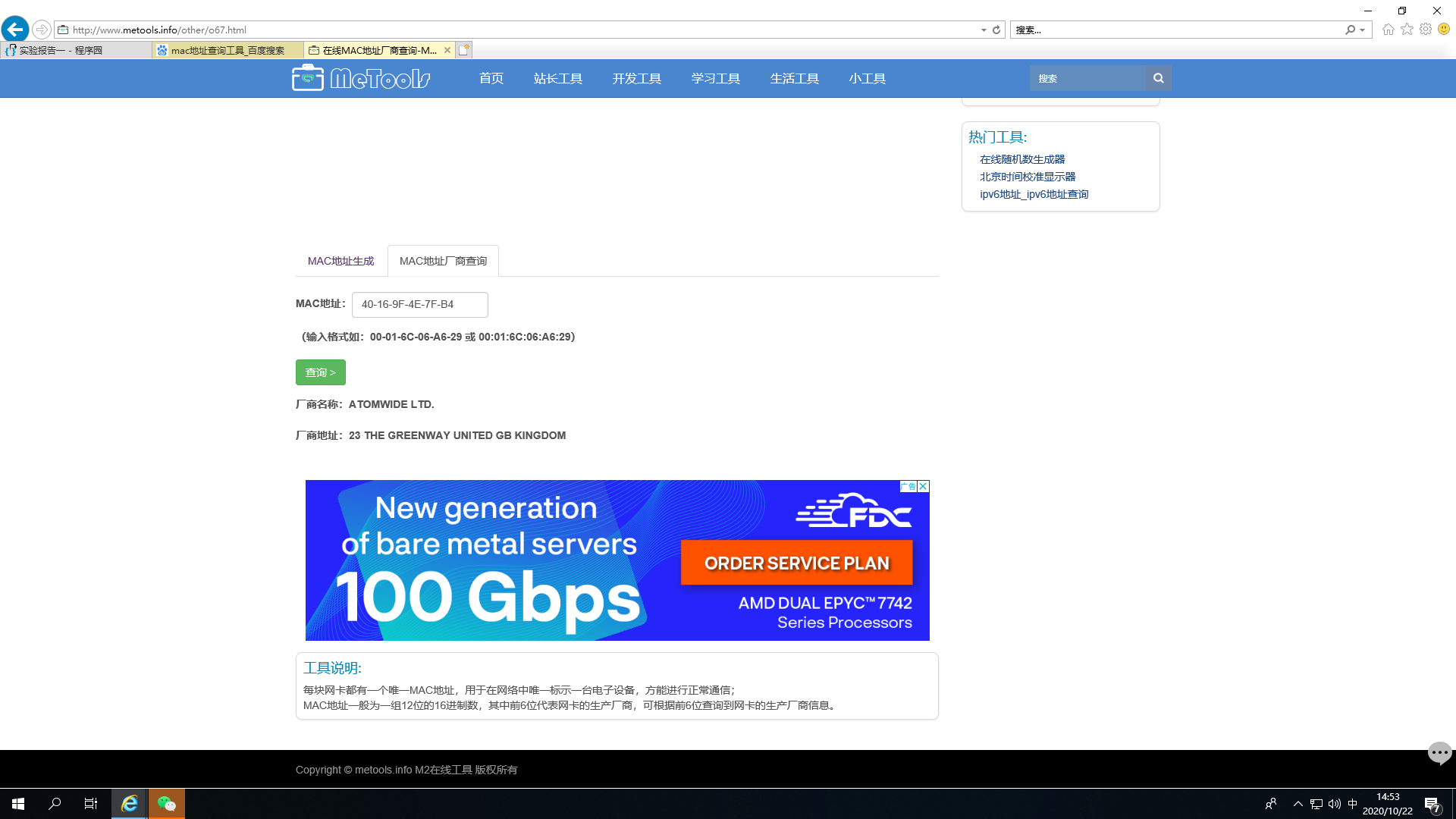Open the IE settings gear icon

pyautogui.click(x=1426, y=30)
